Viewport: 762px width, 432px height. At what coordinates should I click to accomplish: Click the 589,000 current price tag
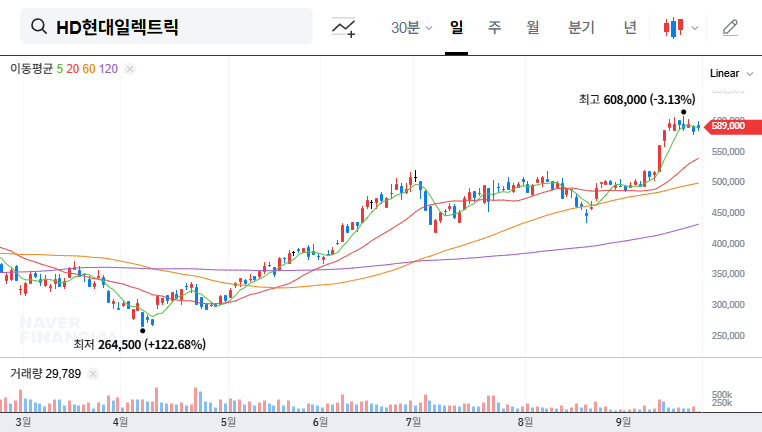(732, 126)
